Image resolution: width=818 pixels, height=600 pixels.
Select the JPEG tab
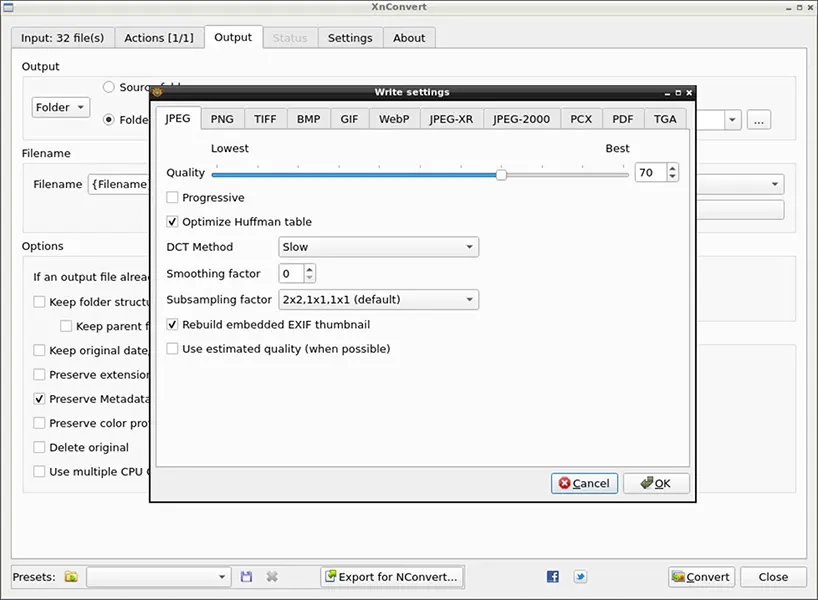pyautogui.click(x=178, y=118)
